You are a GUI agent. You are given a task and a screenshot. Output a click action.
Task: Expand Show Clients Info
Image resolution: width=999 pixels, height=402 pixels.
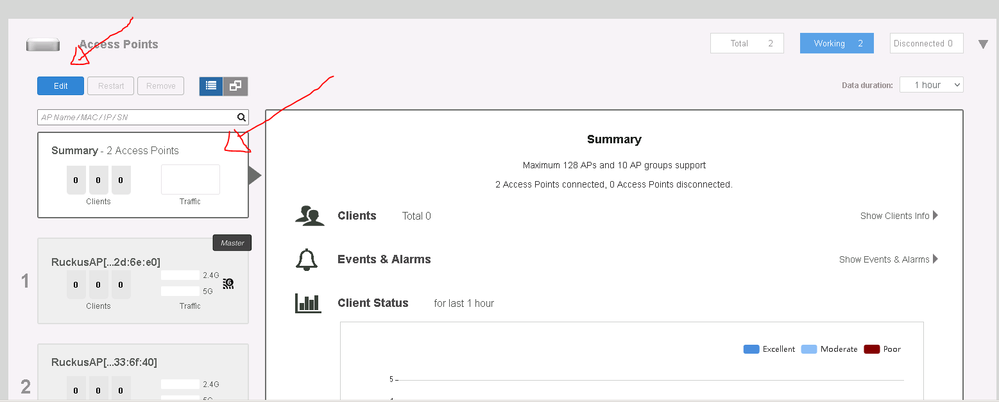pos(898,216)
